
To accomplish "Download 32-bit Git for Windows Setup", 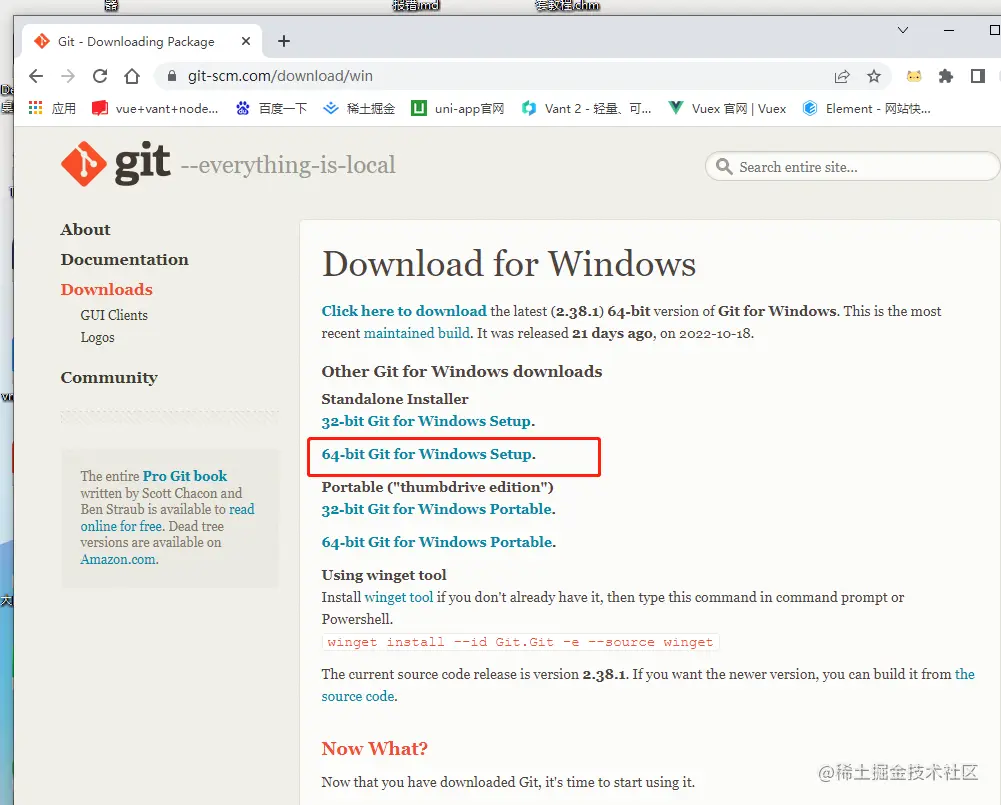I will coord(426,421).
